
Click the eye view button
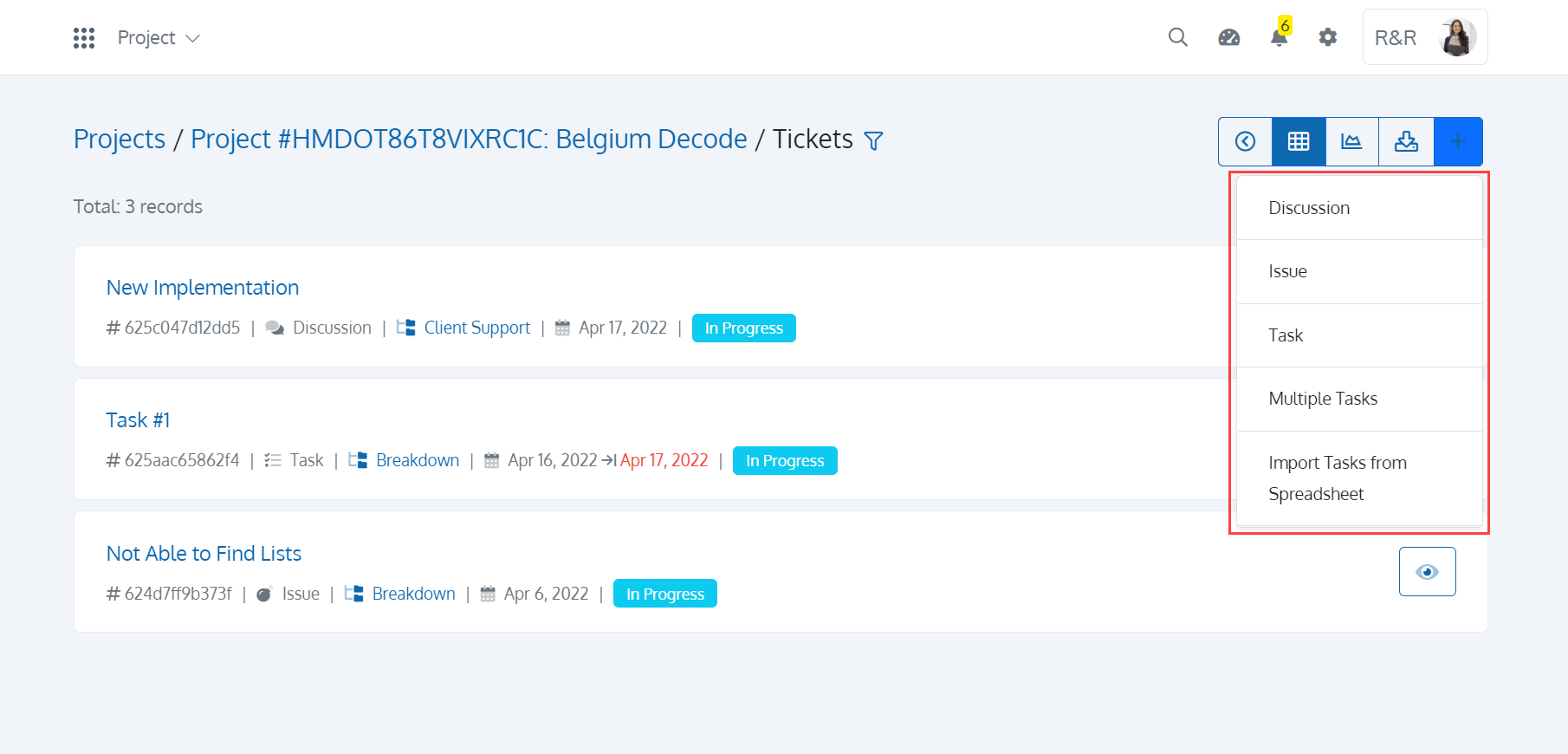[1427, 571]
